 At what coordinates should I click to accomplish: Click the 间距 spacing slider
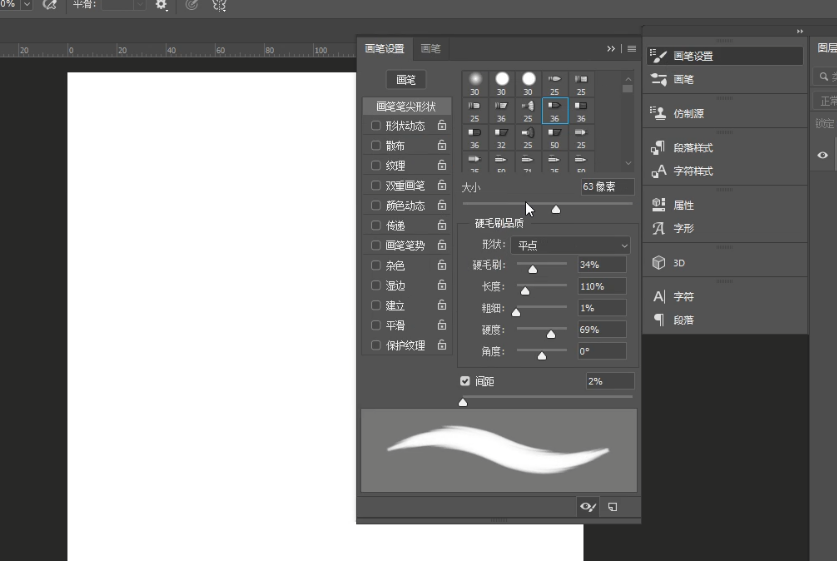(x=547, y=397)
